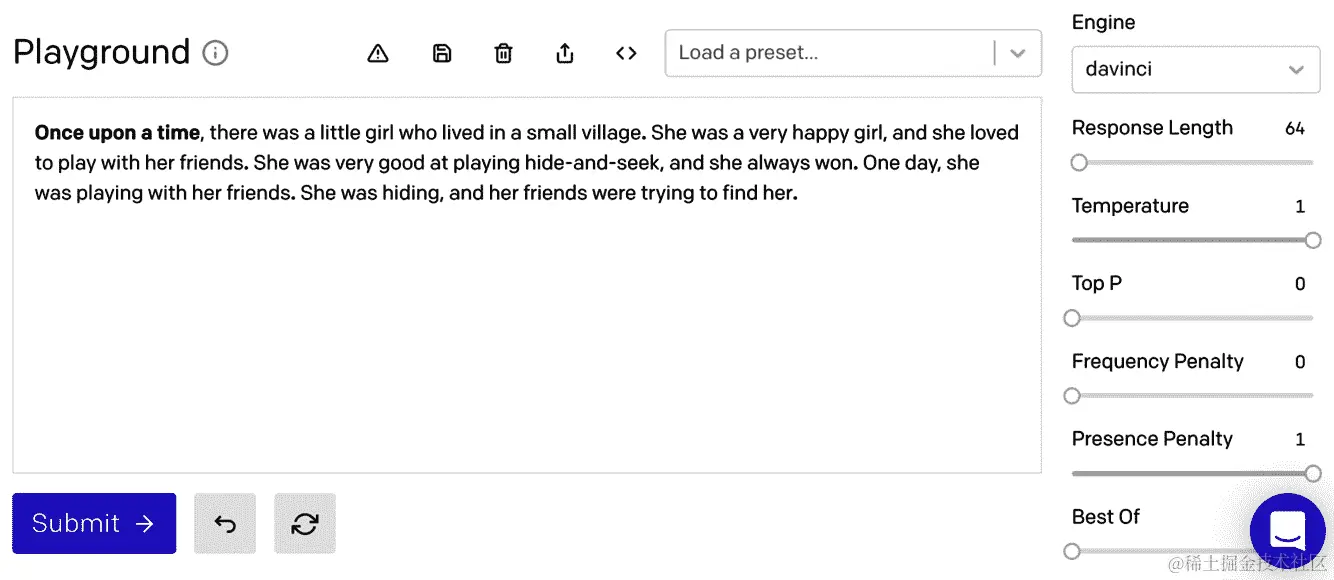The width and height of the screenshot is (1334, 580).
Task: View code with the angle brackets icon
Action: coord(626,53)
